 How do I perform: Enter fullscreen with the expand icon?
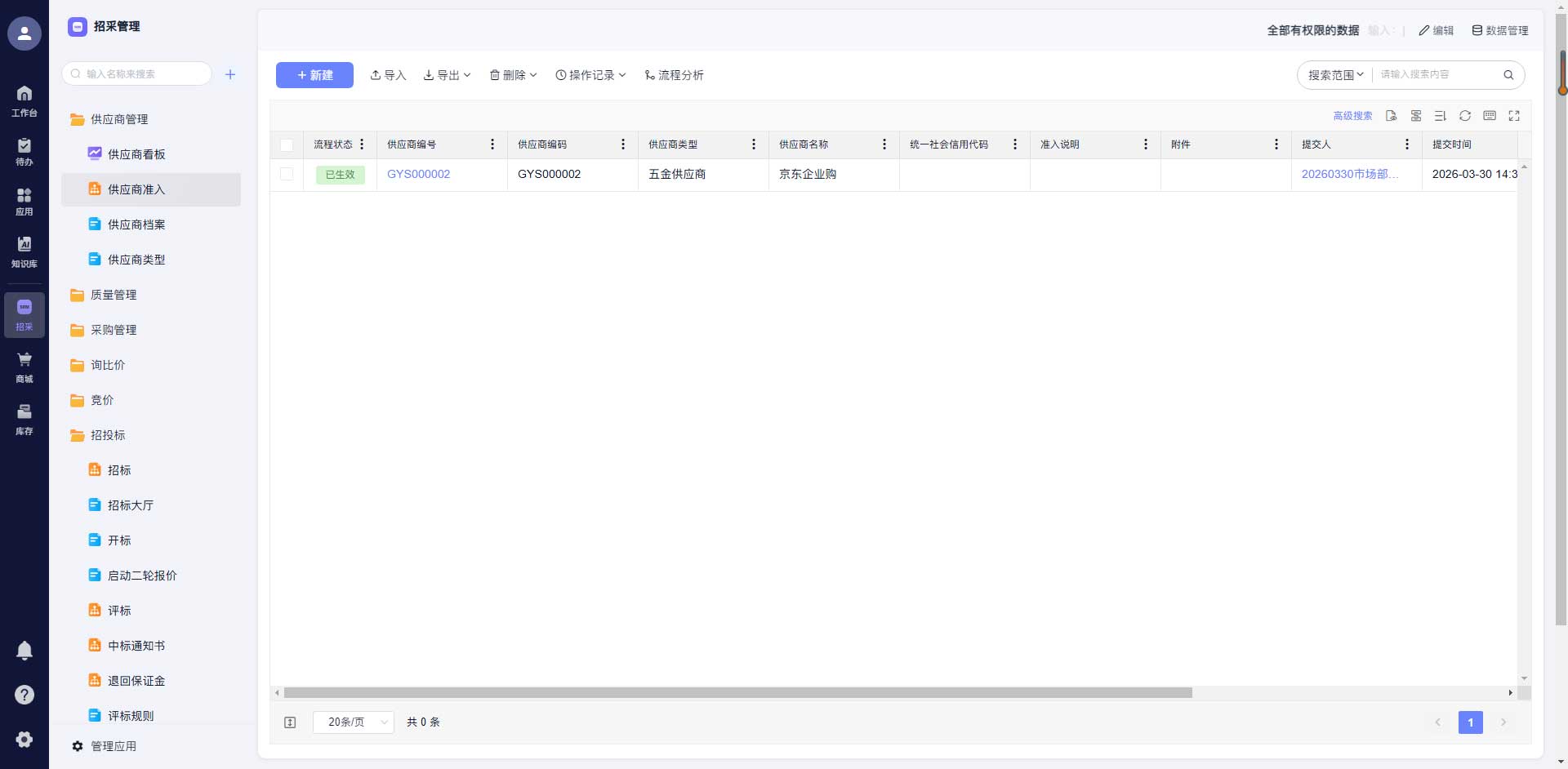pos(1513,116)
